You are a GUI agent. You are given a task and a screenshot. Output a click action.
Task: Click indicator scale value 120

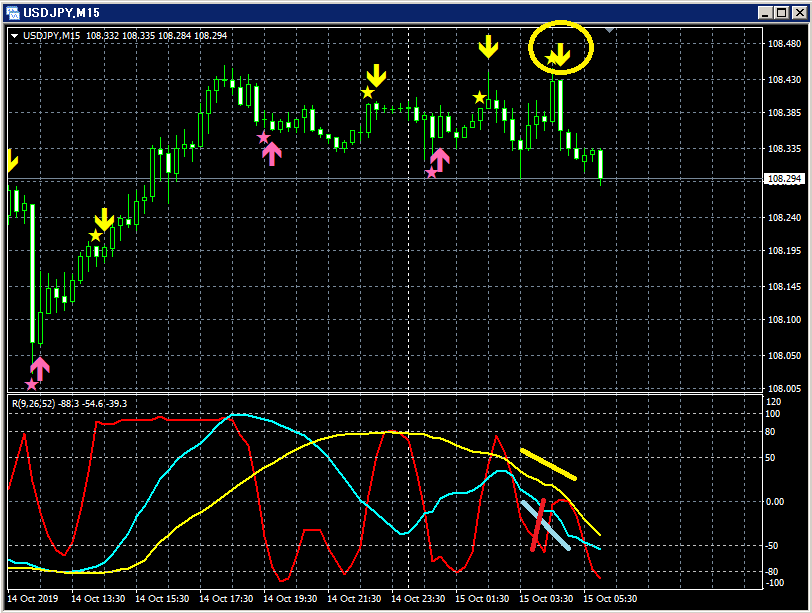[x=773, y=402]
